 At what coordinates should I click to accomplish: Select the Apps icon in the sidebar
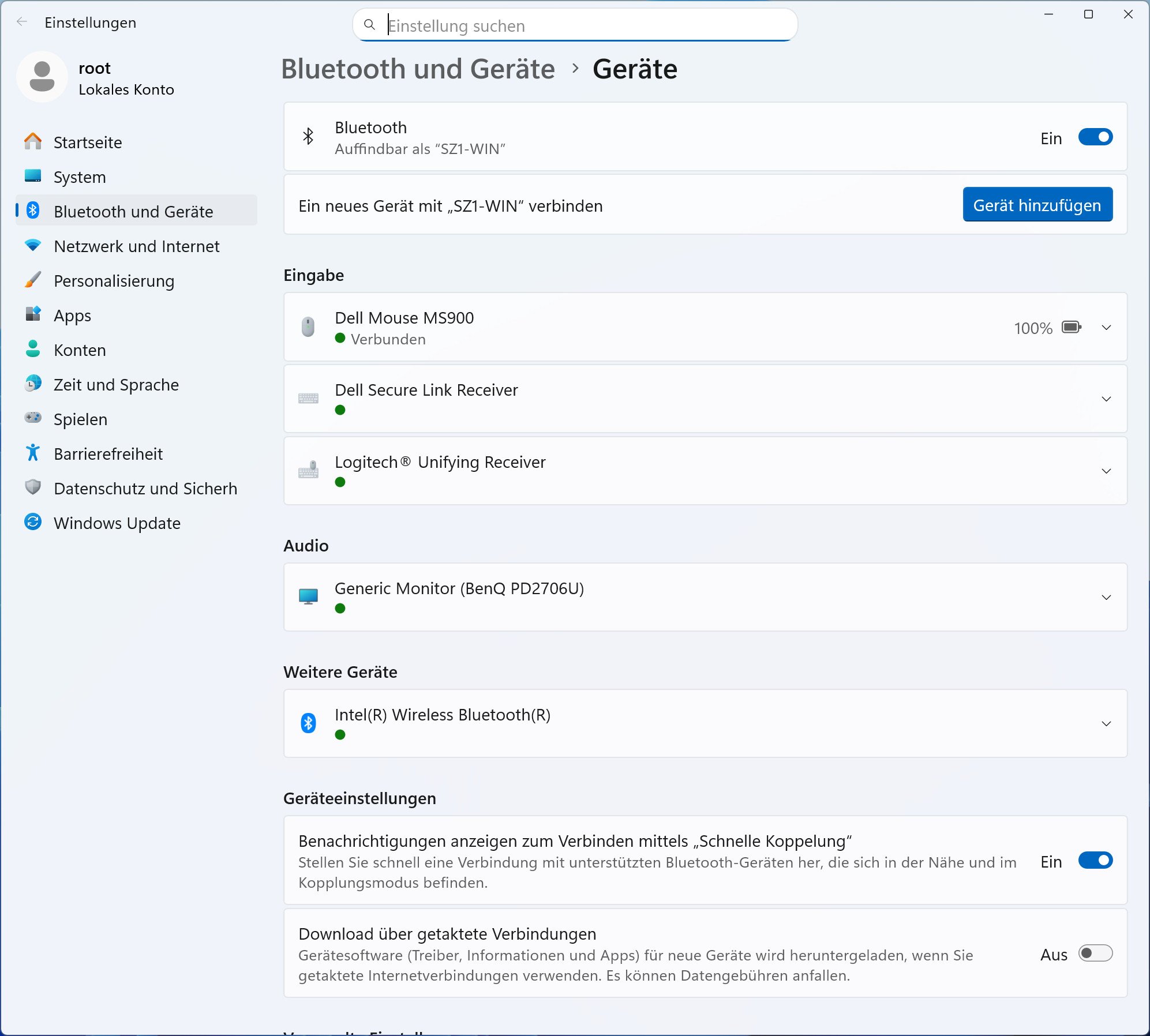pos(34,316)
